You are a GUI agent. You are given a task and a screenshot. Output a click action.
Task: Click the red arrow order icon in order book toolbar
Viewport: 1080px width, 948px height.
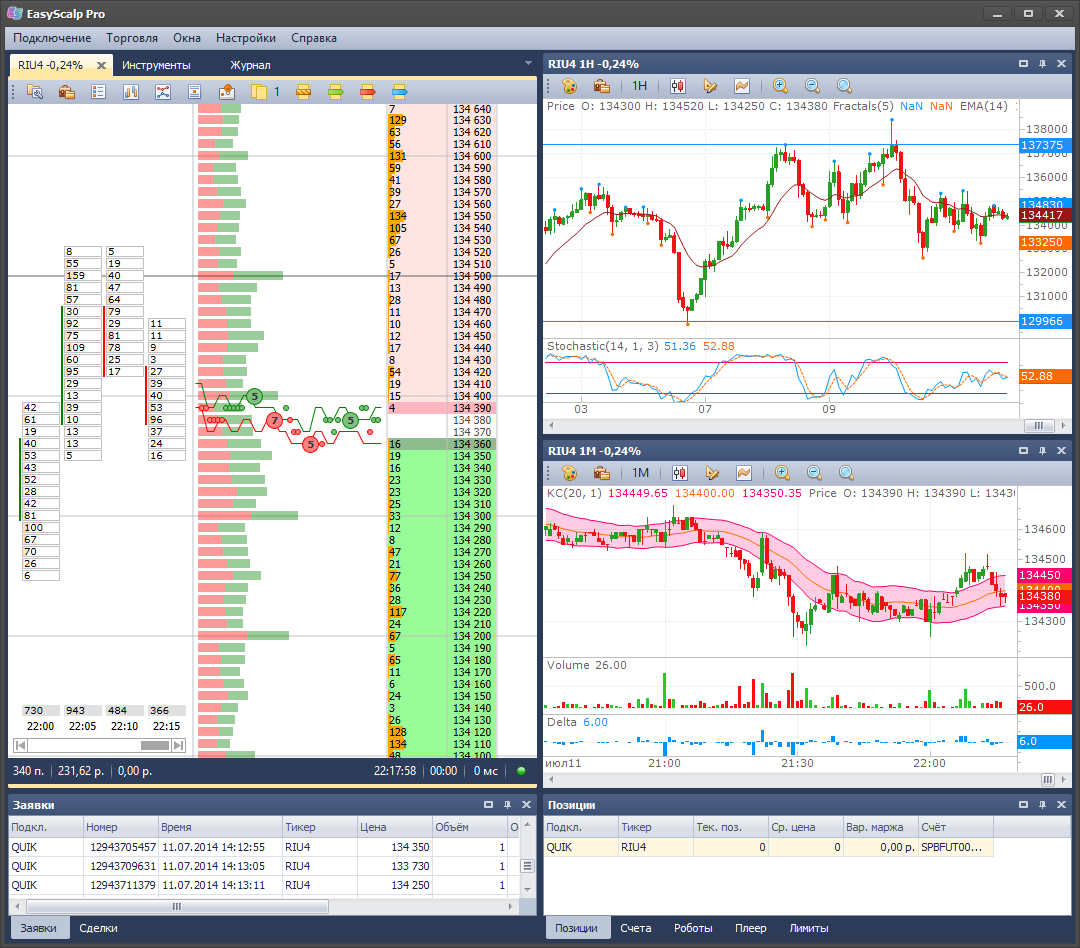point(367,92)
